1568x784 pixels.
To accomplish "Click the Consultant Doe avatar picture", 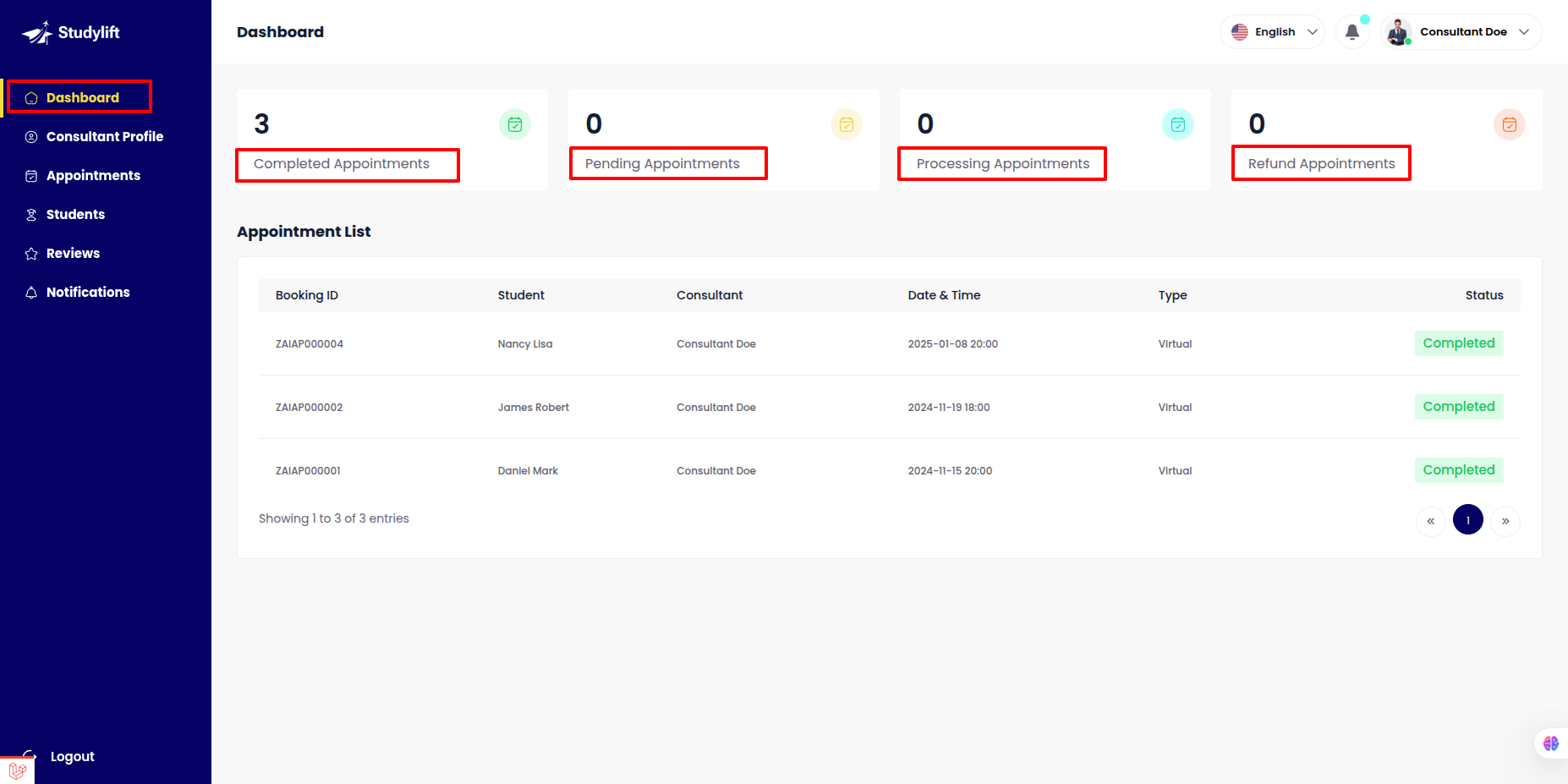I will point(1399,32).
